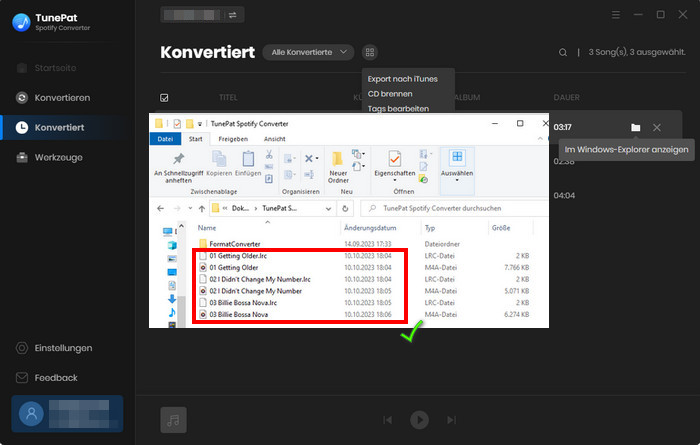Click the Explorer refresh icon
The image size is (700, 445).
(x=345, y=208)
